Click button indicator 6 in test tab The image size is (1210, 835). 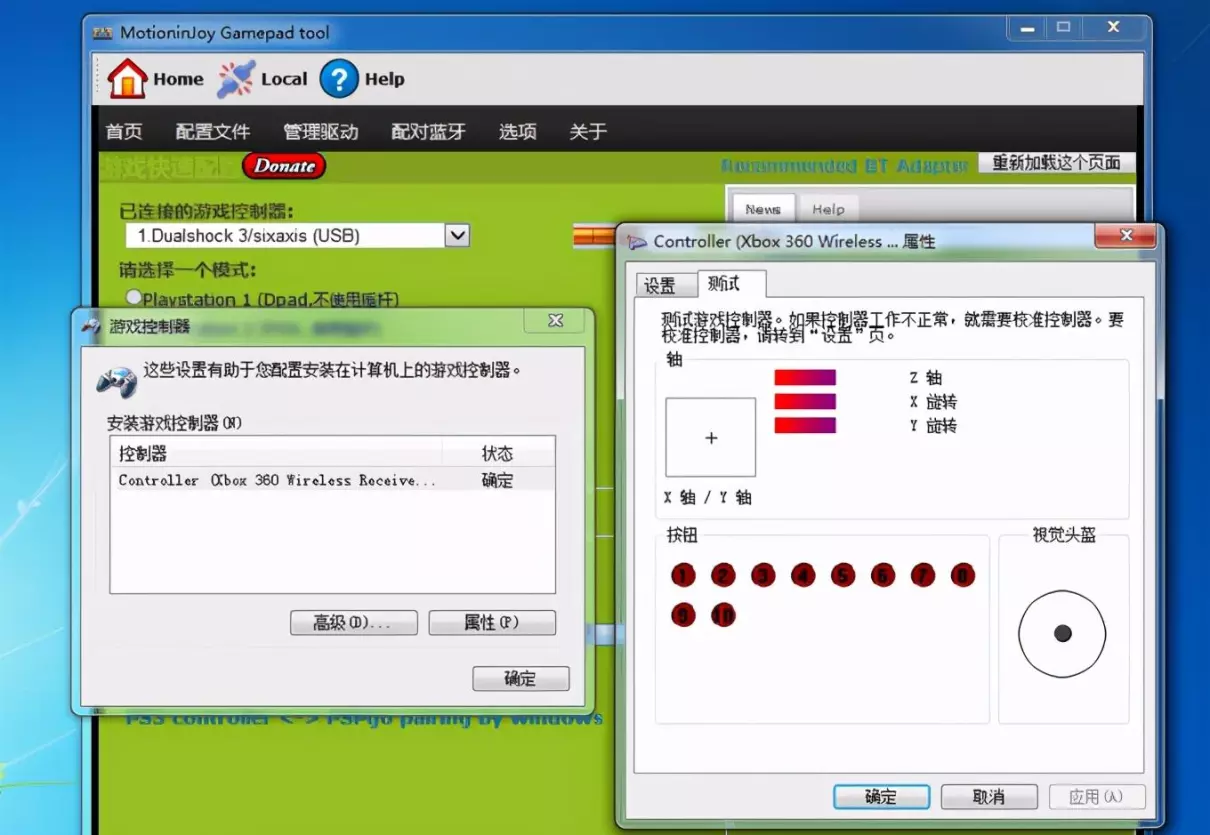click(x=882, y=575)
